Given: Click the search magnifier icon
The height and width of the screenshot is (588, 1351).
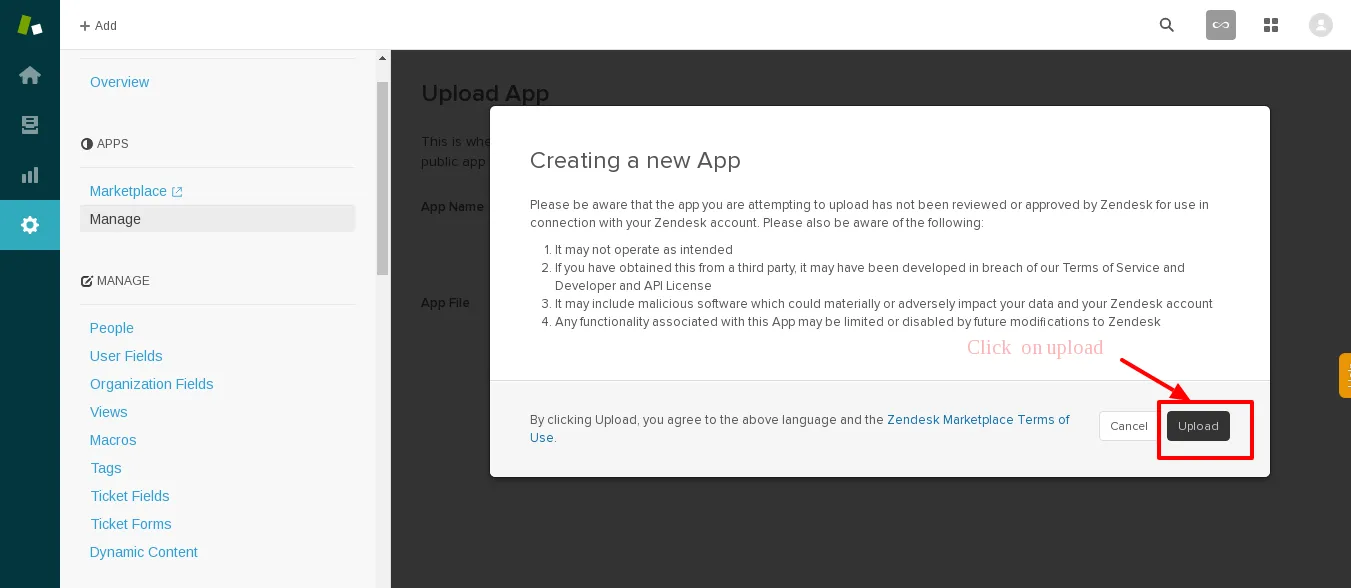Looking at the screenshot, I should [1167, 25].
